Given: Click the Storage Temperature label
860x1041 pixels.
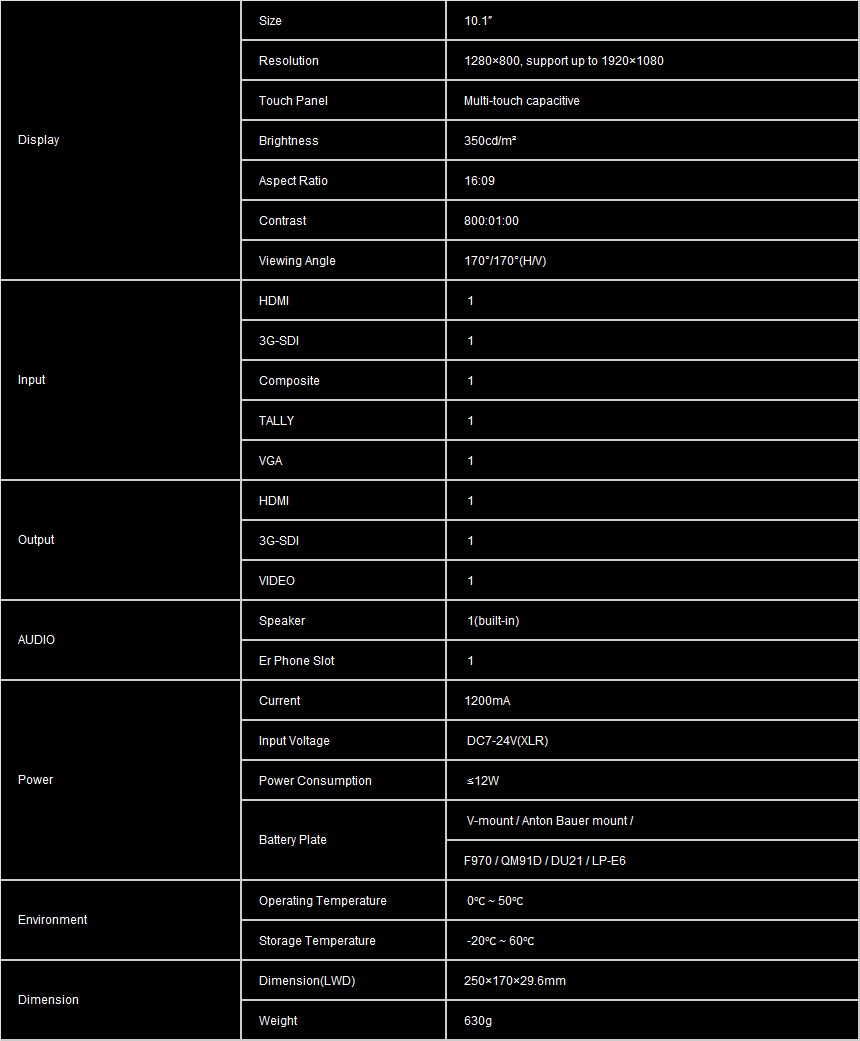Looking at the screenshot, I should click(x=317, y=941).
